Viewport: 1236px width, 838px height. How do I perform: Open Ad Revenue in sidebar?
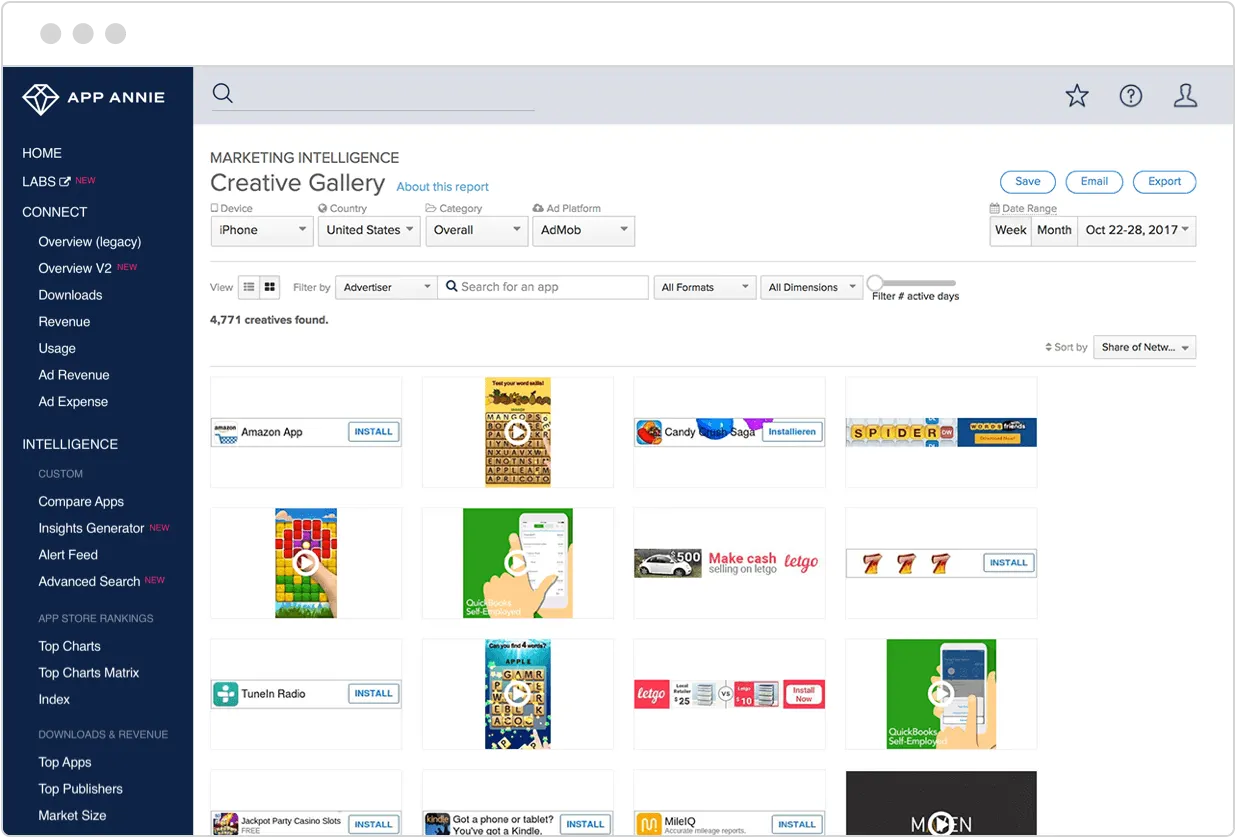click(74, 375)
